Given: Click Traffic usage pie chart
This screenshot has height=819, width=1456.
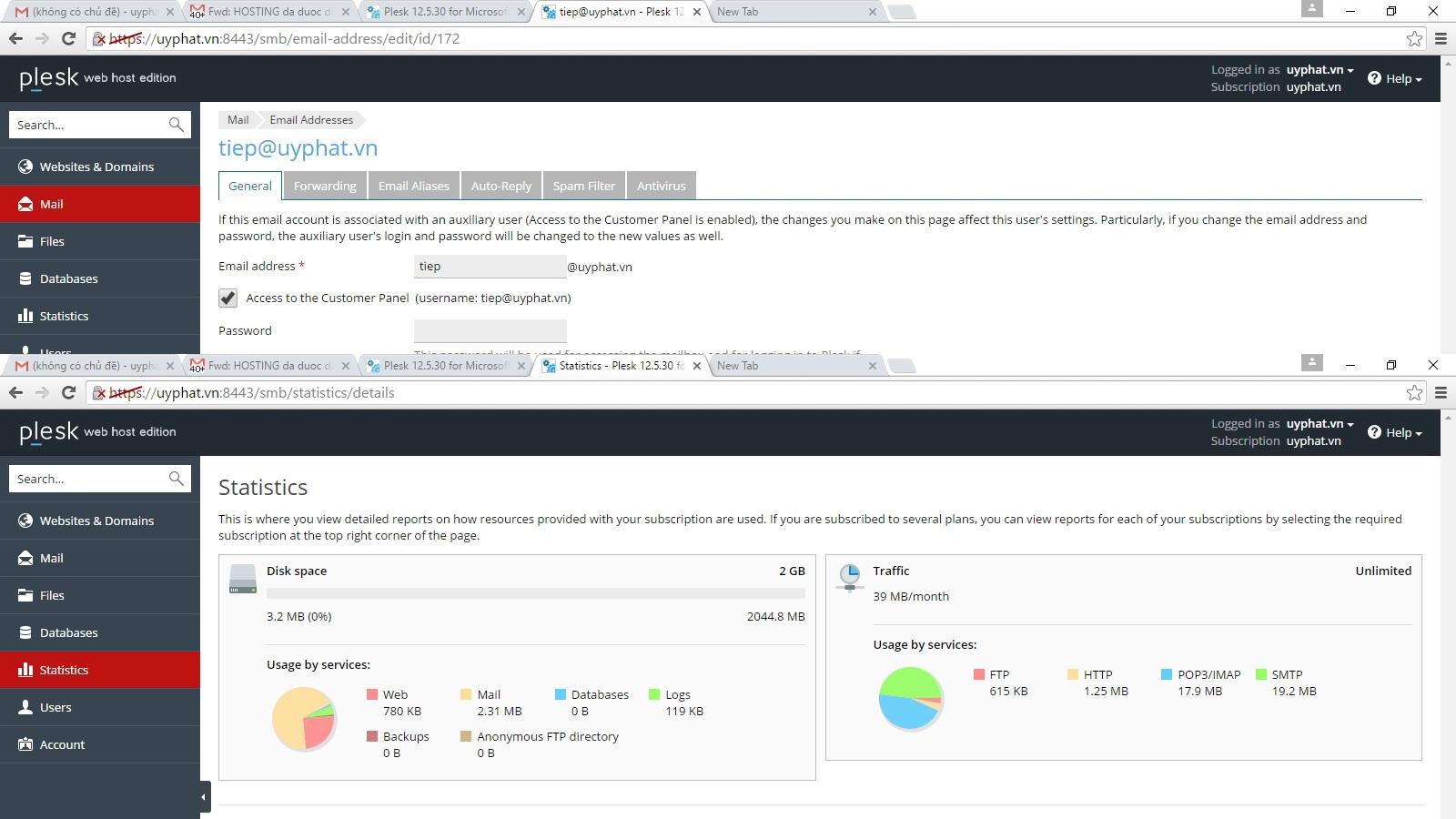Looking at the screenshot, I should 910,698.
